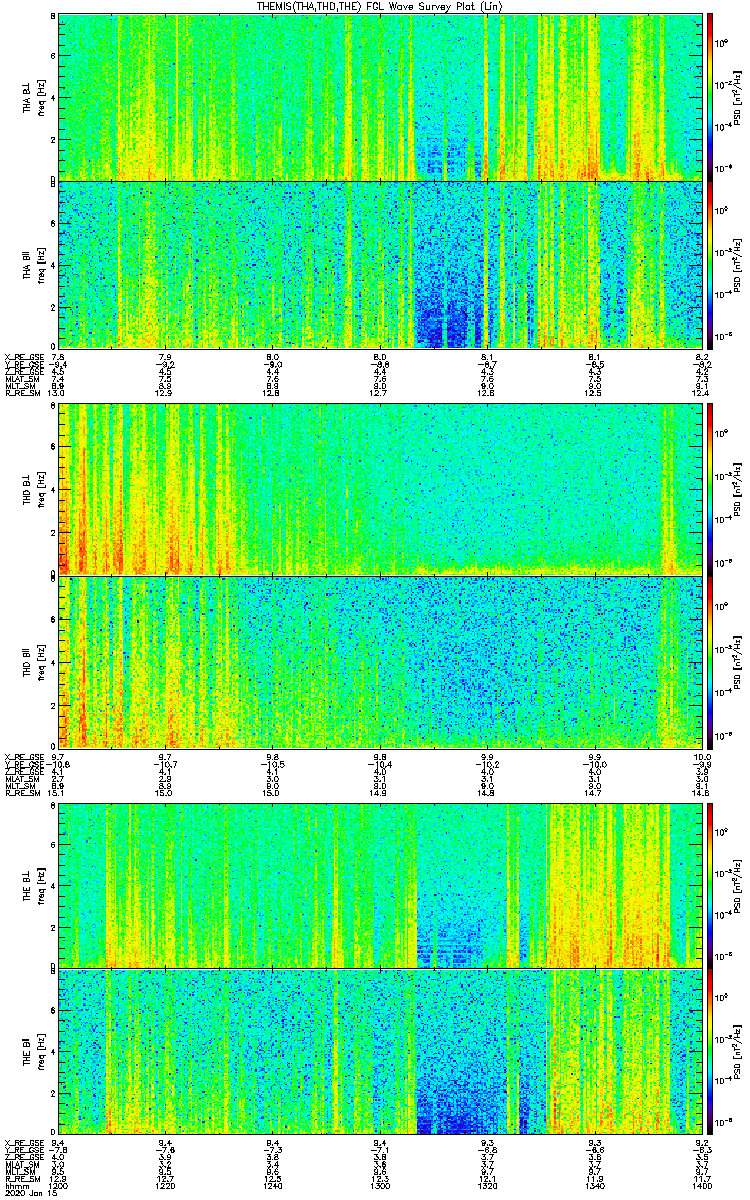Click the THE B-parallel spectrogram panel
This screenshot has height=1200, width=750.
(x=379, y=1051)
